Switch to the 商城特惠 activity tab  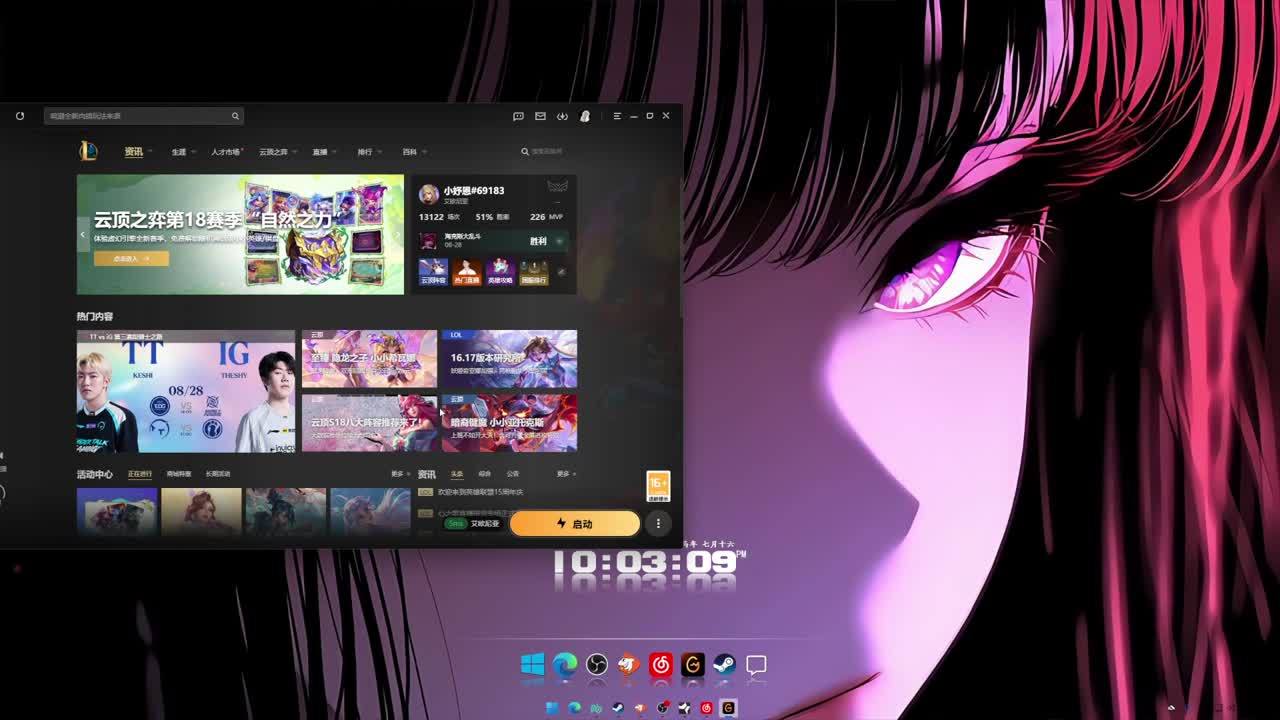[x=179, y=474]
